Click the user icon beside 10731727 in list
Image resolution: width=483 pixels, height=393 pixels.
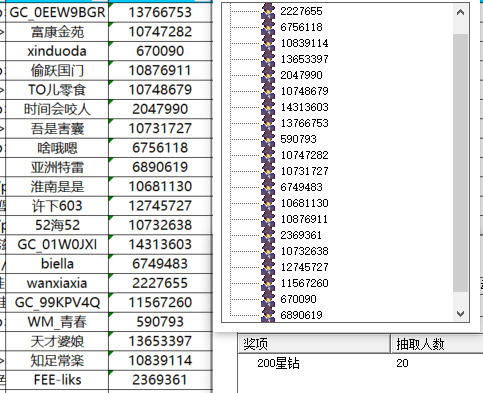click(x=268, y=171)
